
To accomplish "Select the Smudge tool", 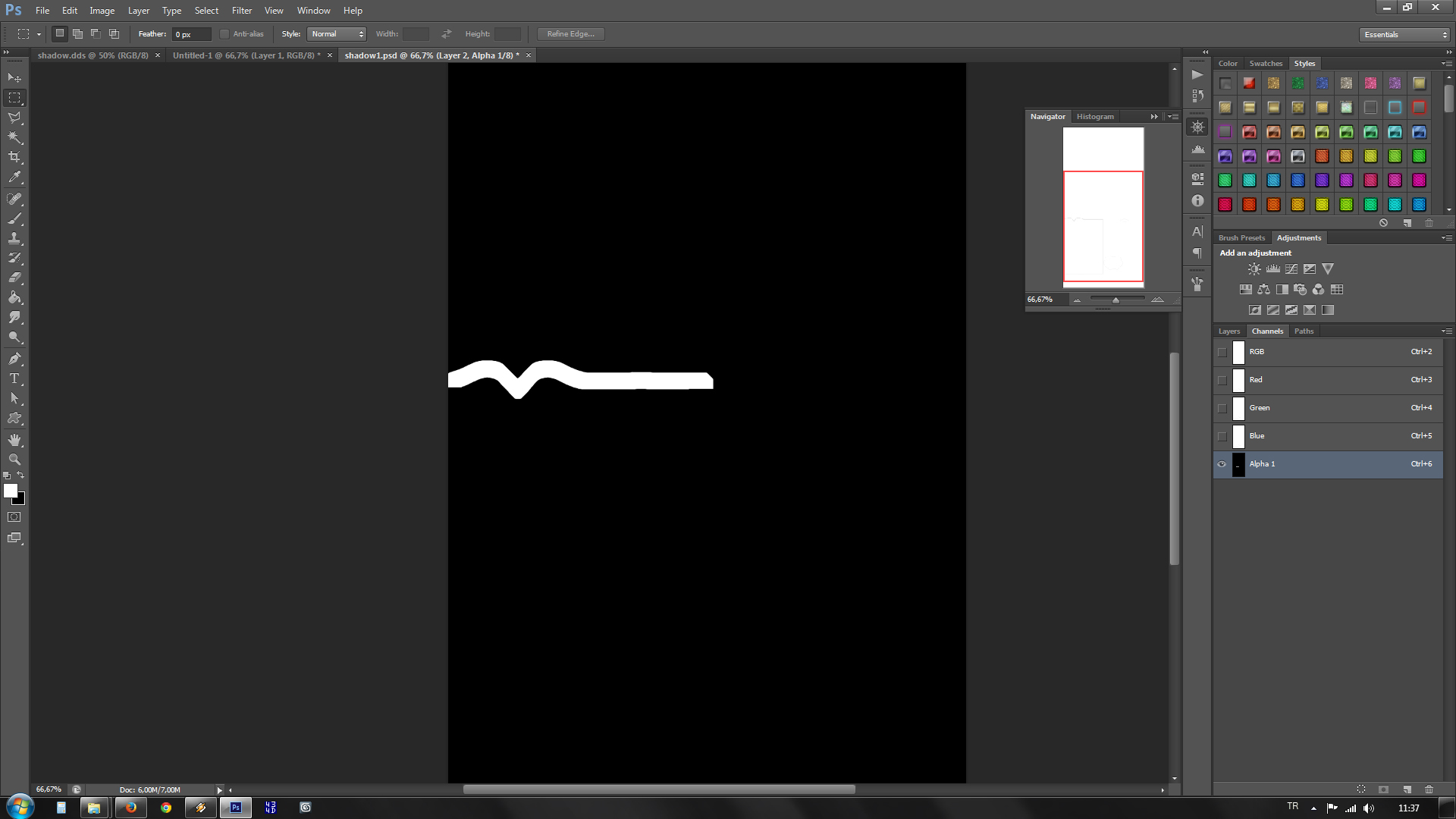I will pos(14,317).
